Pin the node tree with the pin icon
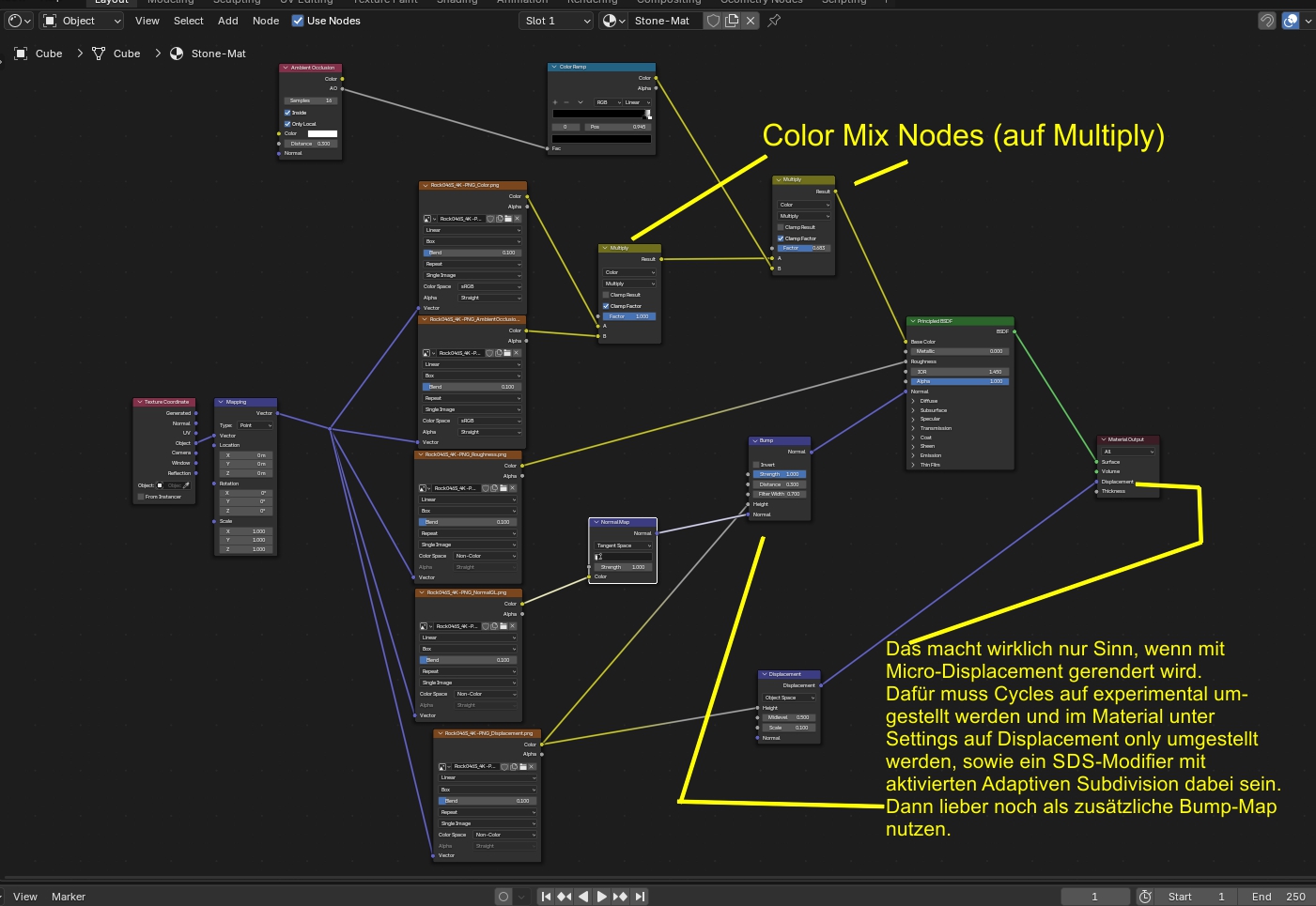Image resolution: width=1316 pixels, height=906 pixels. pyautogui.click(x=774, y=21)
